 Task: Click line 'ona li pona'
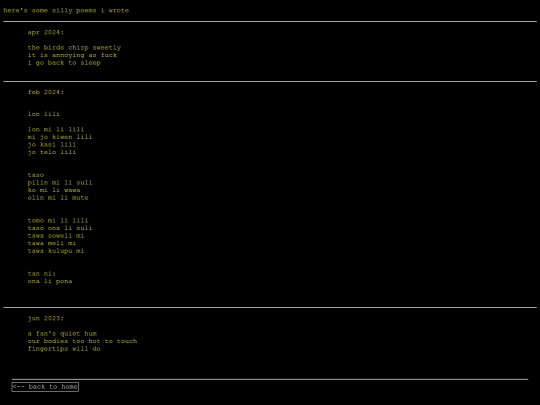(x=50, y=281)
